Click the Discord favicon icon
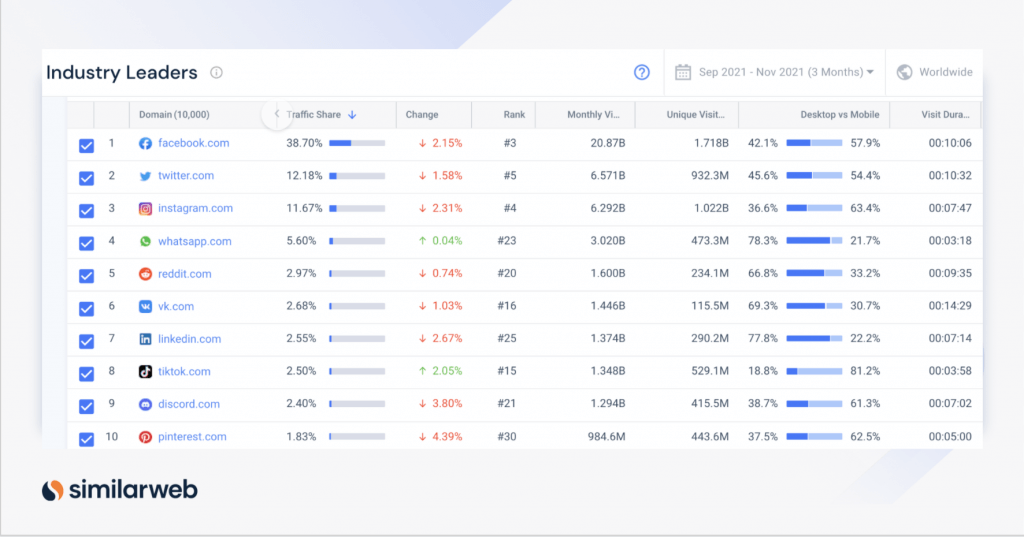 pos(145,404)
